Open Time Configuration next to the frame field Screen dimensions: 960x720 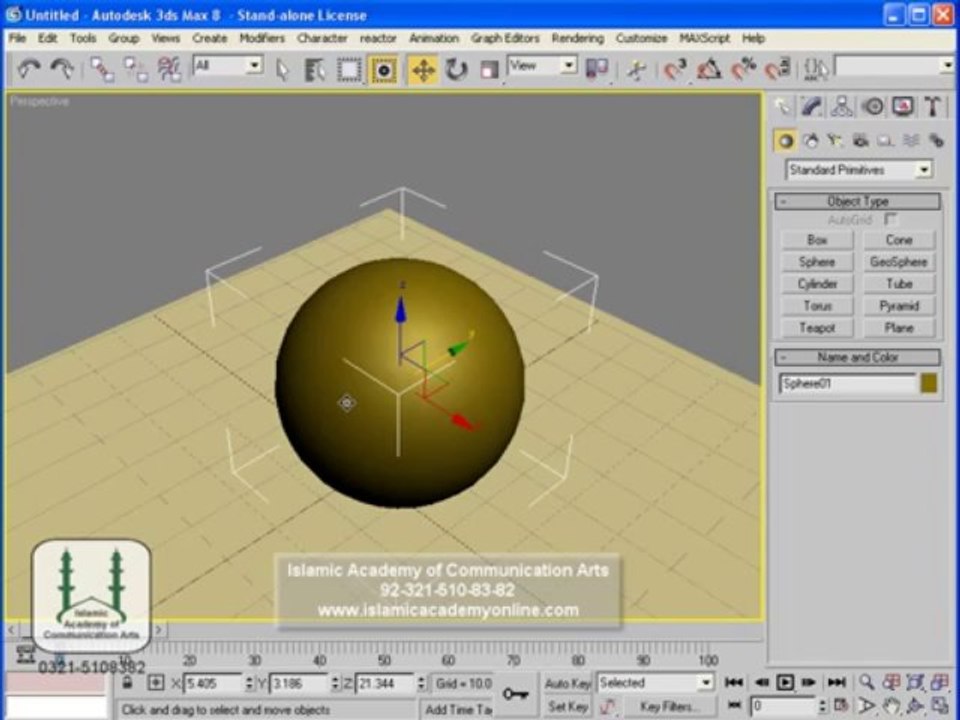tap(841, 706)
